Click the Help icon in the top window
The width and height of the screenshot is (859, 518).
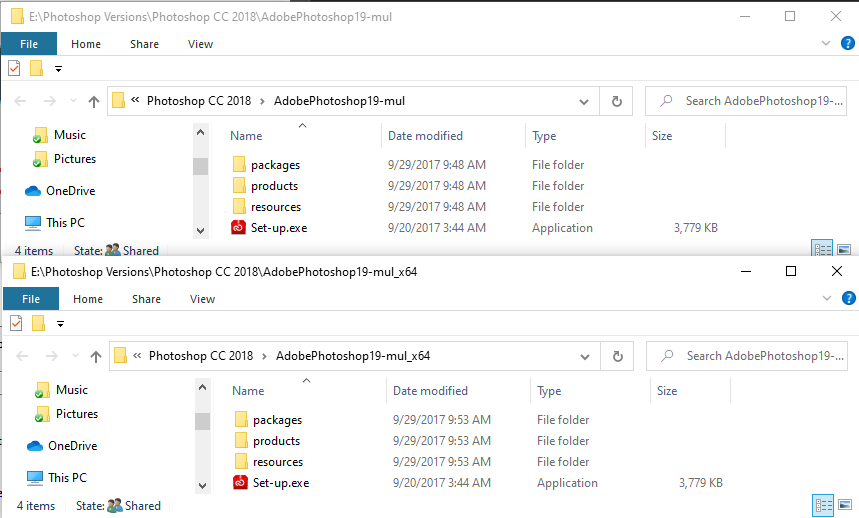click(849, 44)
